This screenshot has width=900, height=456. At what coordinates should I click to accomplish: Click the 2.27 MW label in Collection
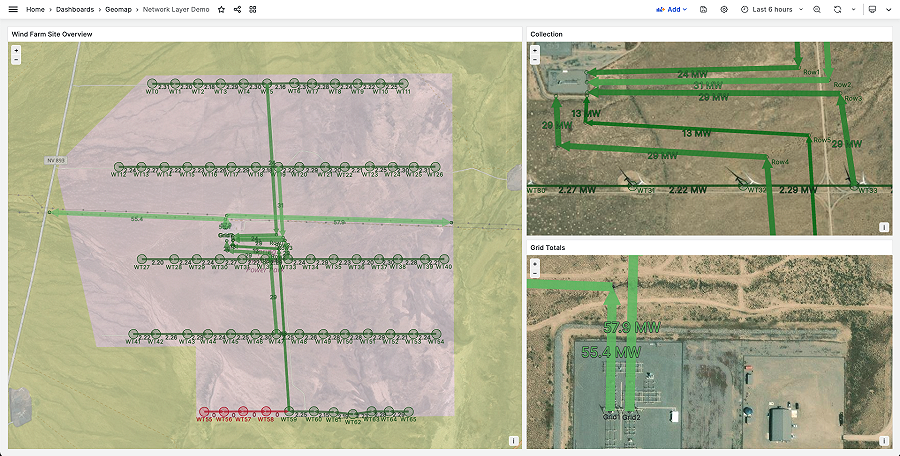tap(577, 190)
